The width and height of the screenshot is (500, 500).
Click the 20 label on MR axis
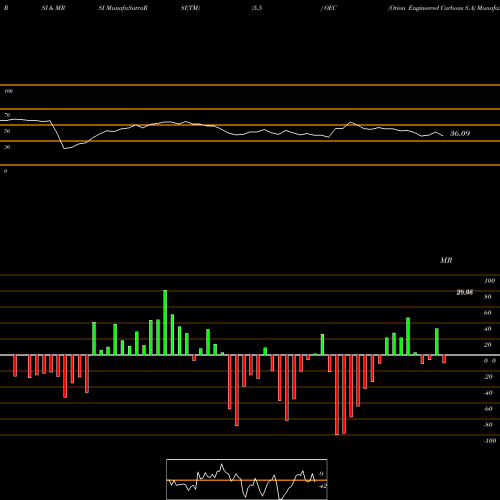point(488,345)
